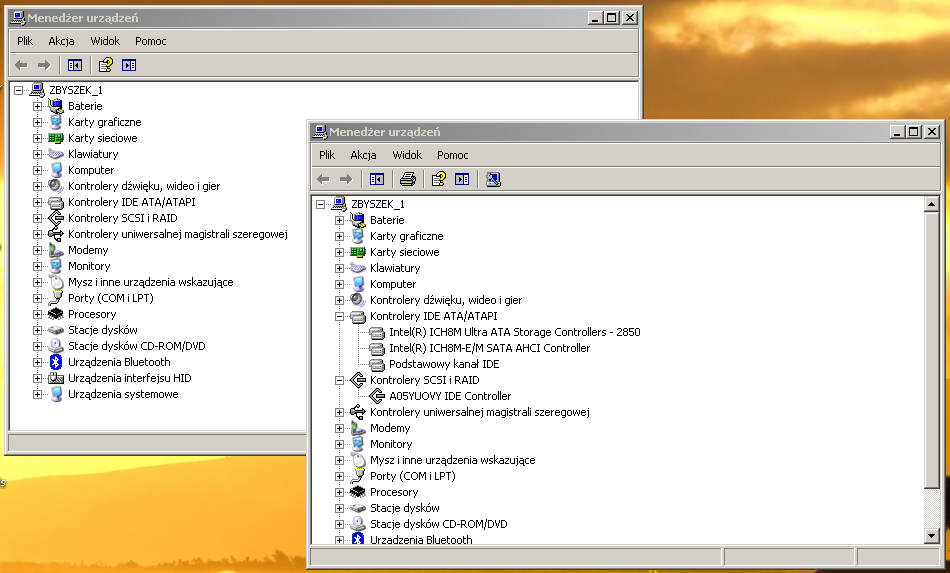Click the Karty sieciowe icon in background window
Image resolution: width=950 pixels, height=573 pixels.
[56, 138]
